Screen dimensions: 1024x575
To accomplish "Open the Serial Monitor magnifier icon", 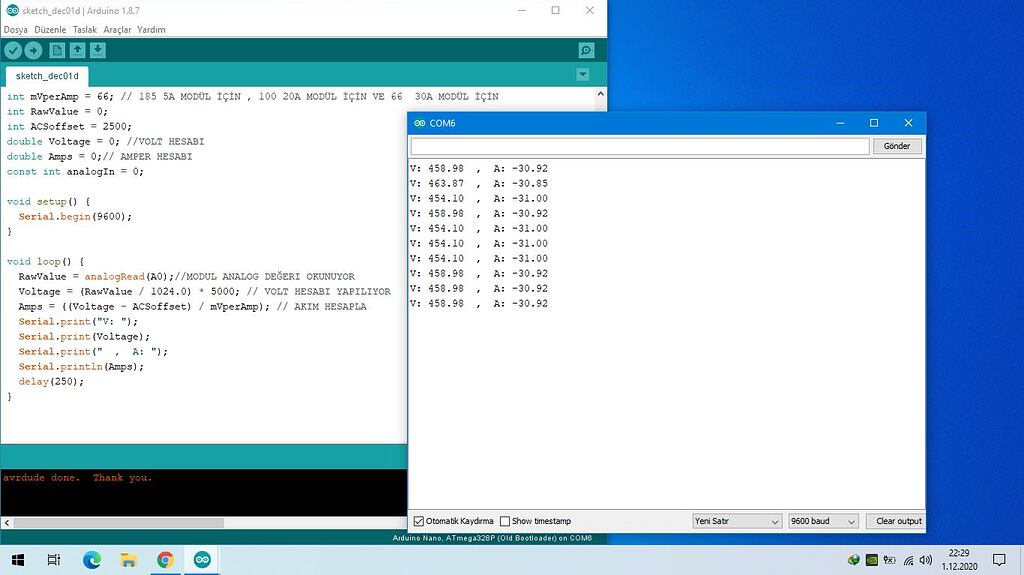I will tap(586, 50).
